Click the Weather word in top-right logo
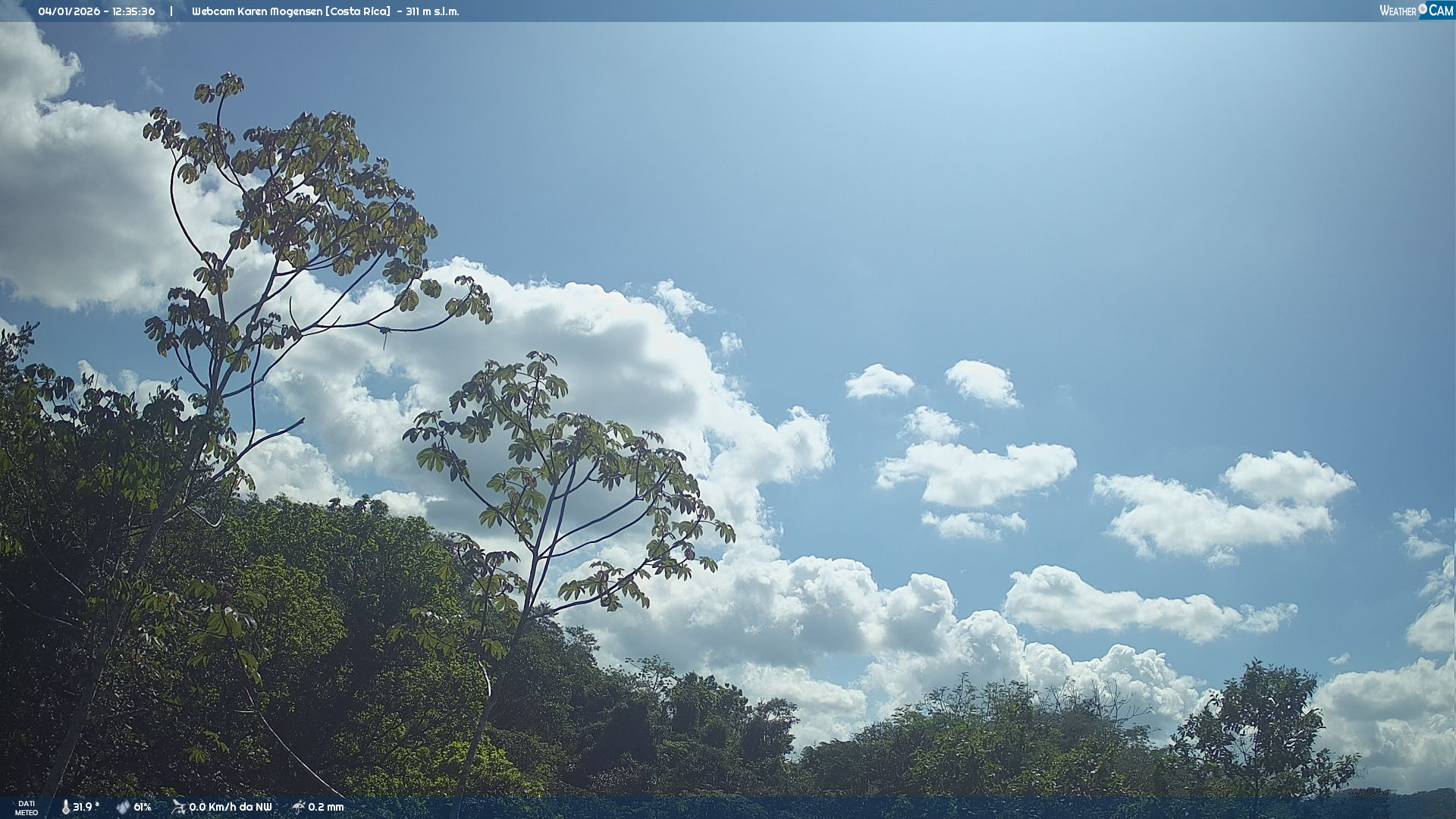This screenshot has height=819, width=1456. coord(1398,11)
